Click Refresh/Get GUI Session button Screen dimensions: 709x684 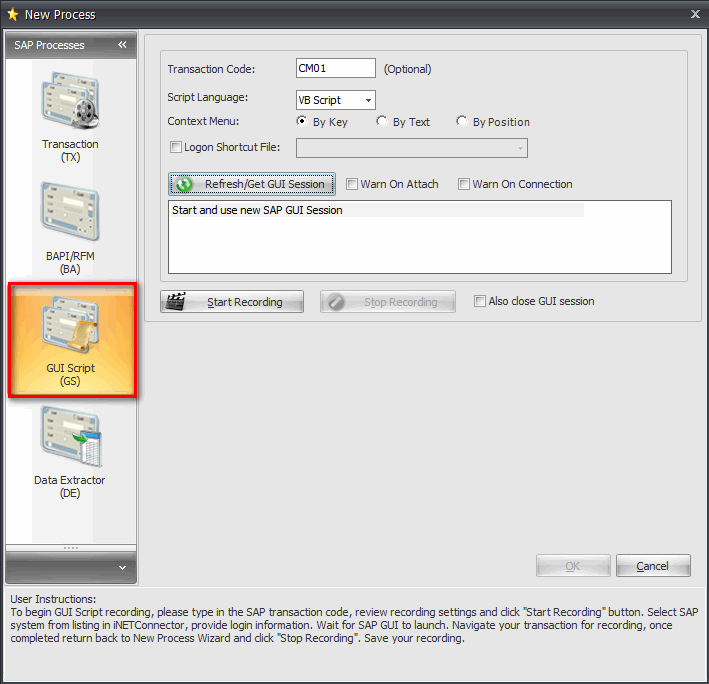[x=252, y=184]
